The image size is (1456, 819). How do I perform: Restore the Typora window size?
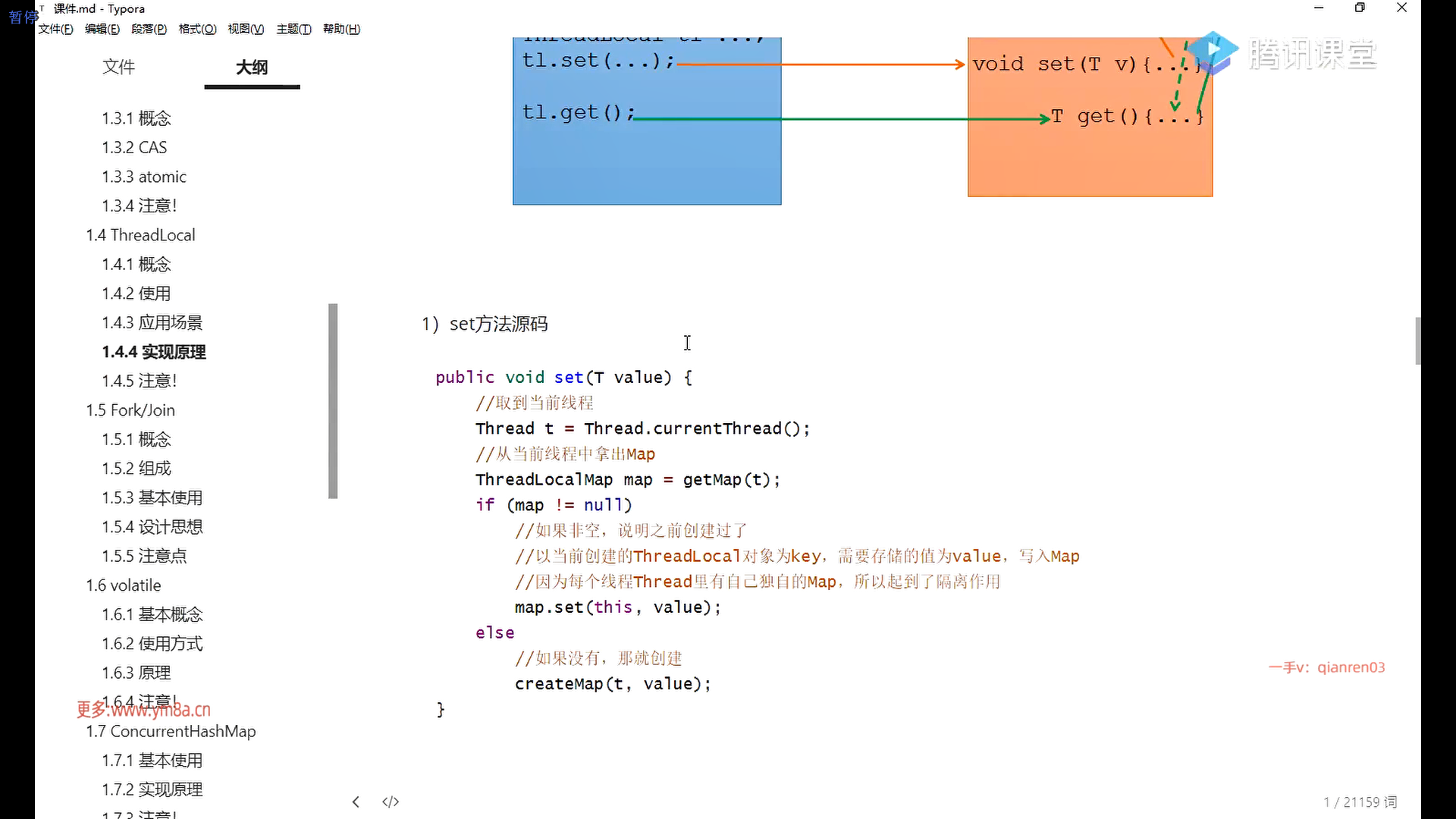click(x=1360, y=8)
